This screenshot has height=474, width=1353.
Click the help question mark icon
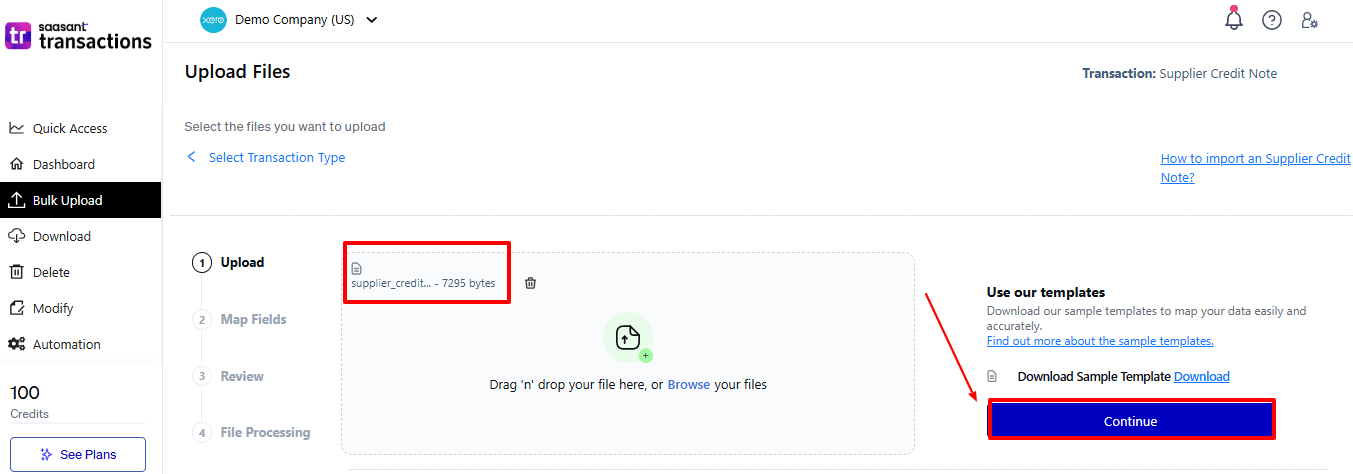tap(1271, 20)
